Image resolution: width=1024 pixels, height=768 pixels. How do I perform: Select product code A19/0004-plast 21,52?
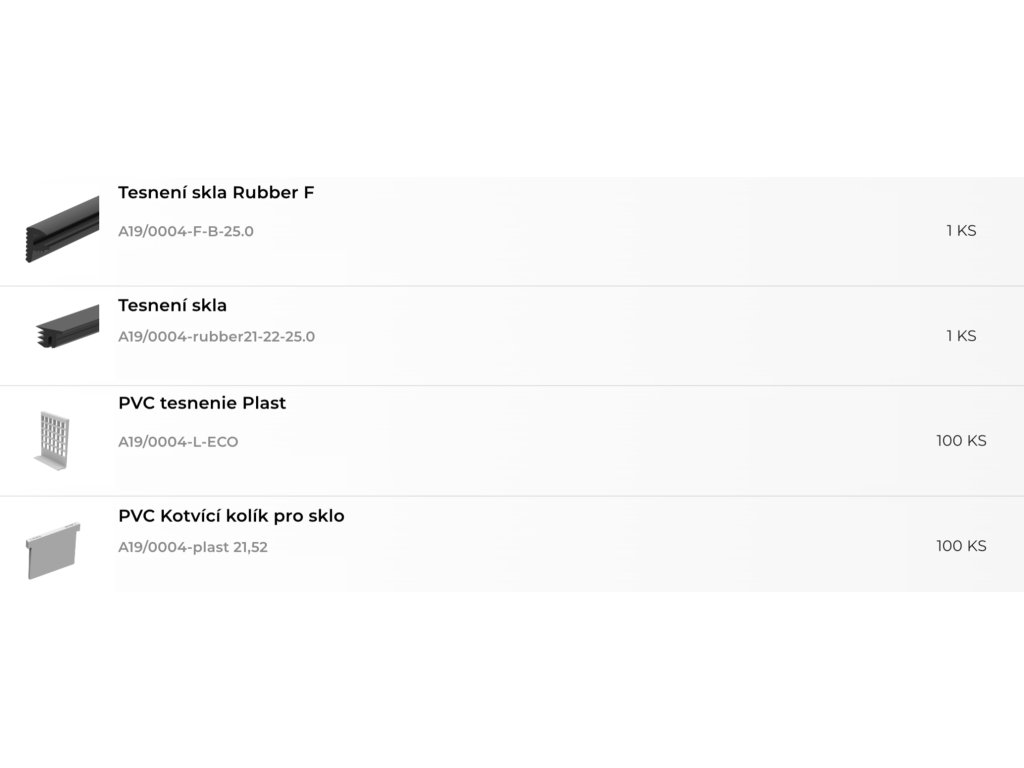tap(193, 547)
